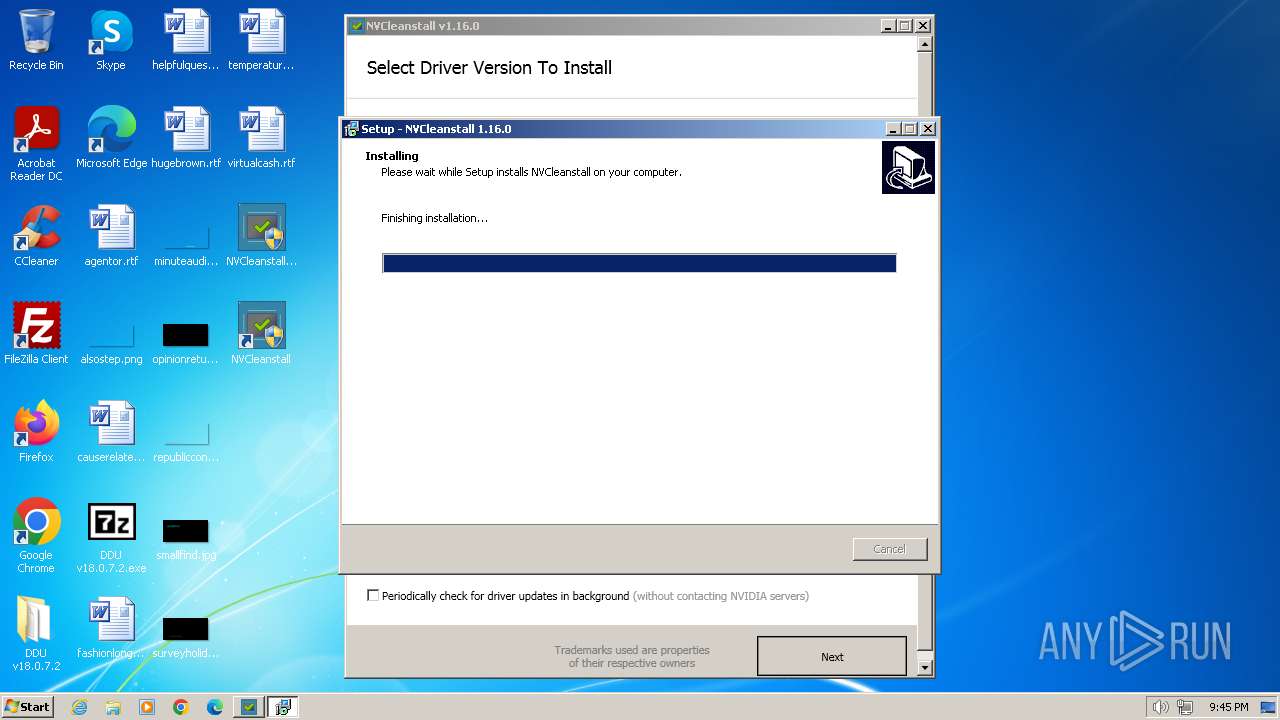Image resolution: width=1280 pixels, height=720 pixels.
Task: Minimize the NVCleanstall v1.16.0 window
Action: (x=888, y=26)
